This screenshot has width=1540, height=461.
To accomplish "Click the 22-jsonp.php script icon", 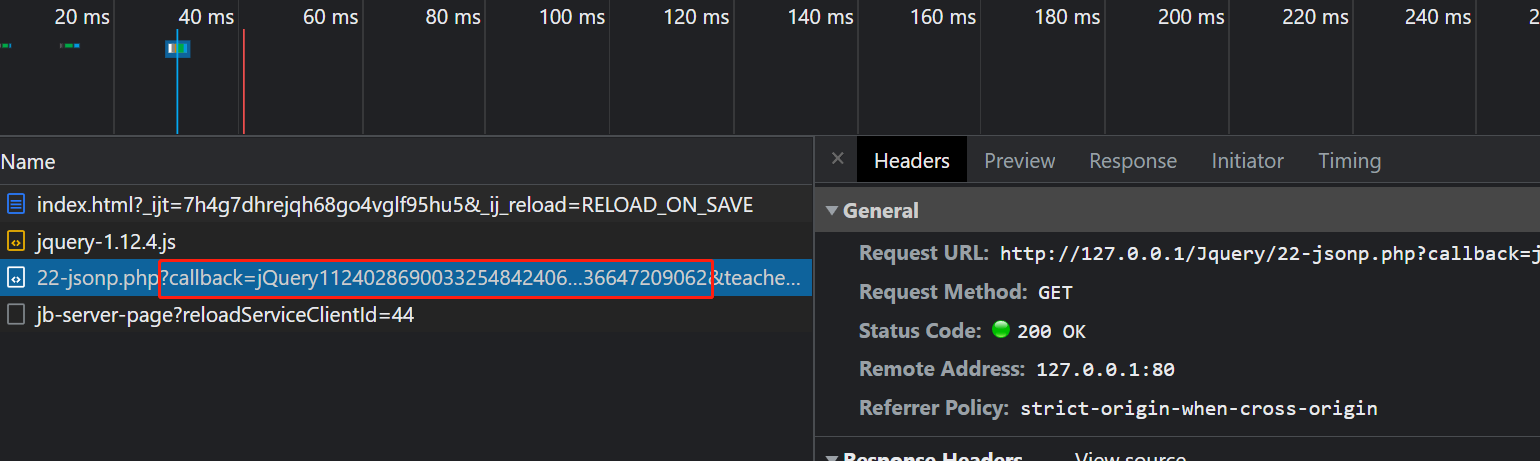I will click(15, 278).
